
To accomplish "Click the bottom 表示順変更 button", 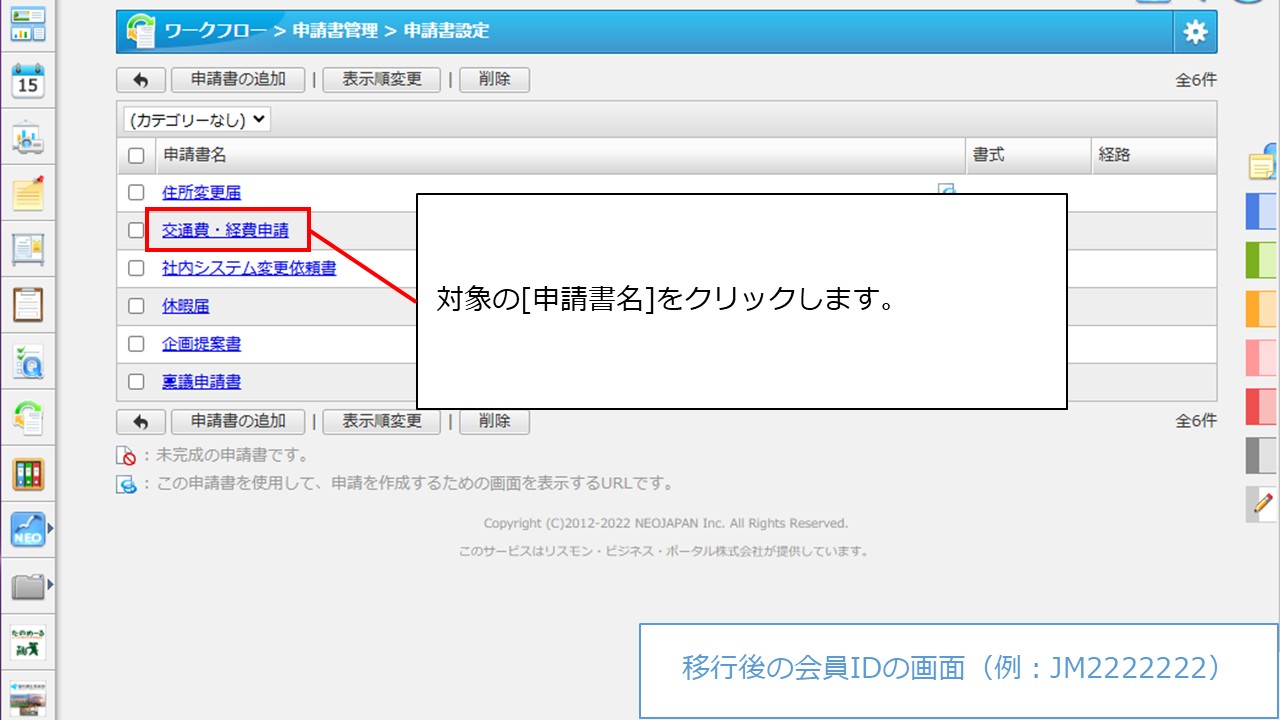I will 382,422.
